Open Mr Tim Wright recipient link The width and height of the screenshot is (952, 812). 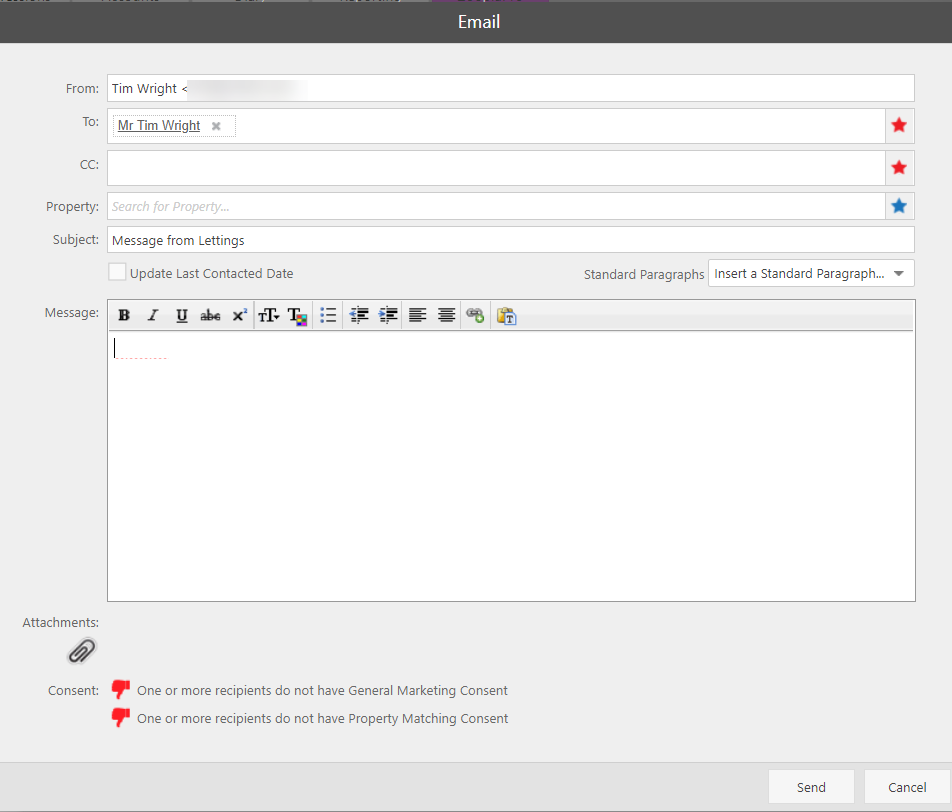tap(159, 126)
